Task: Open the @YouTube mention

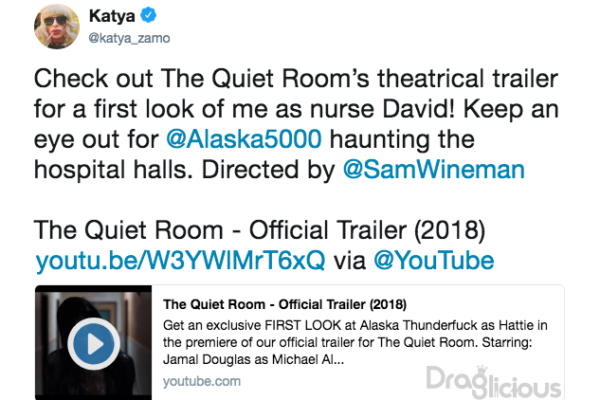Action: [x=434, y=261]
